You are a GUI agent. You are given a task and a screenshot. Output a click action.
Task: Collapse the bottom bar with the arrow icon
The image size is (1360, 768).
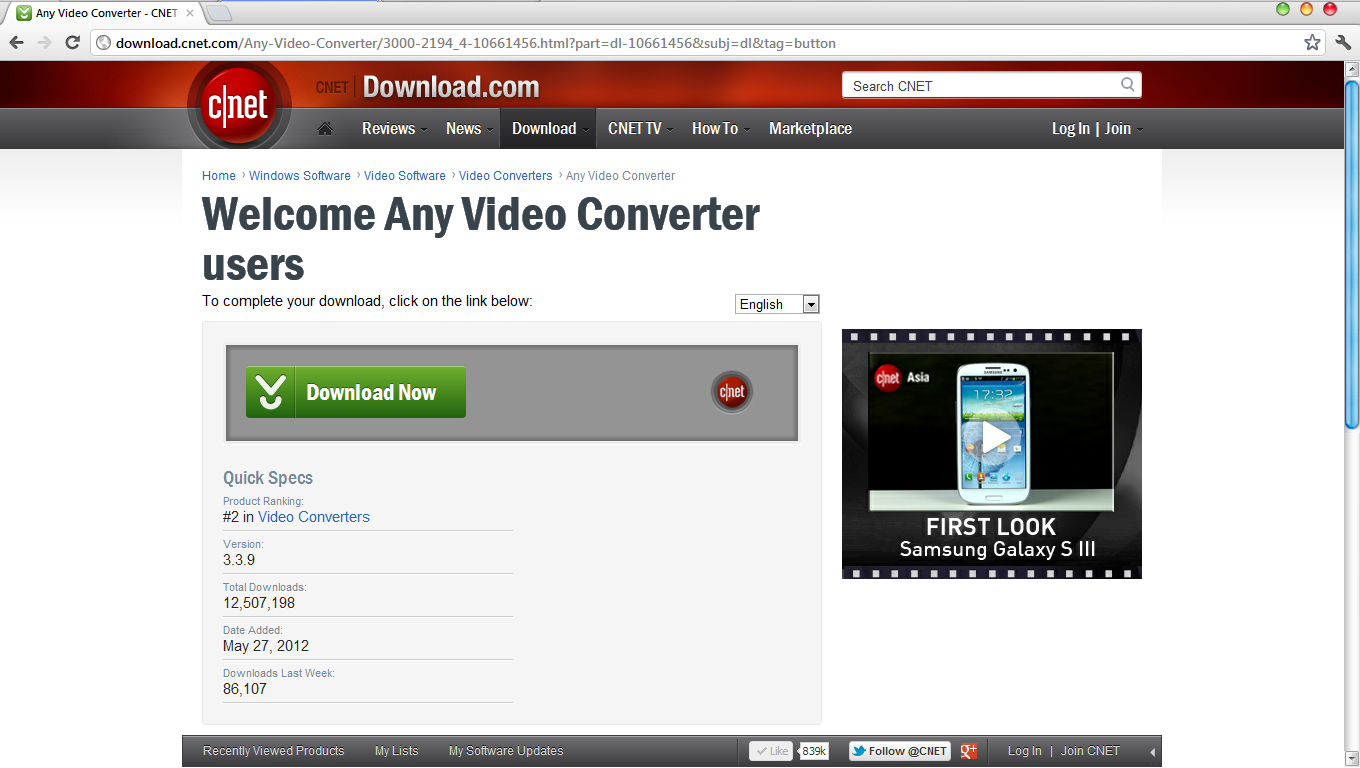pyautogui.click(x=1152, y=751)
